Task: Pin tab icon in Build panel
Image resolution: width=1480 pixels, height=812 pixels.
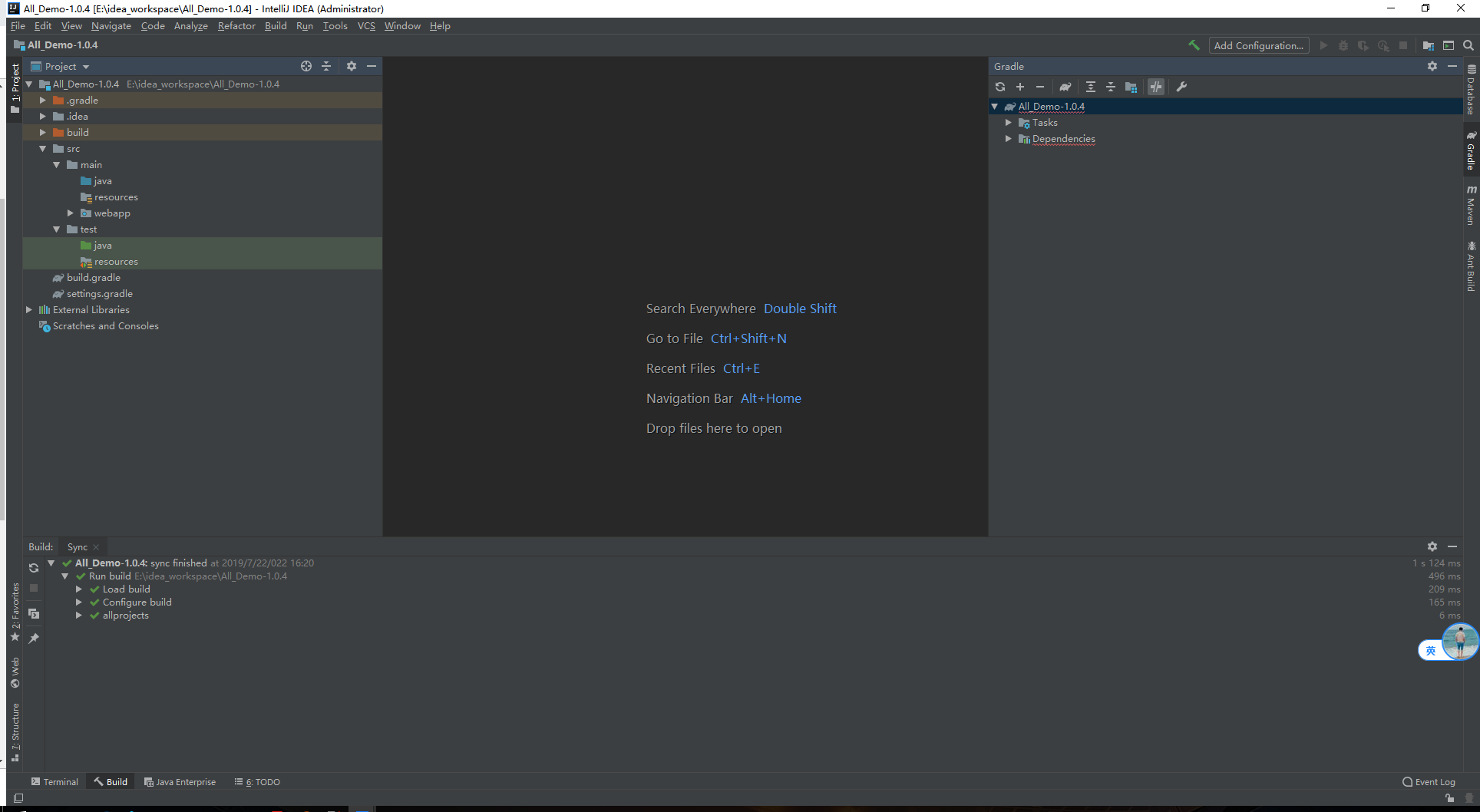Action: 34,639
